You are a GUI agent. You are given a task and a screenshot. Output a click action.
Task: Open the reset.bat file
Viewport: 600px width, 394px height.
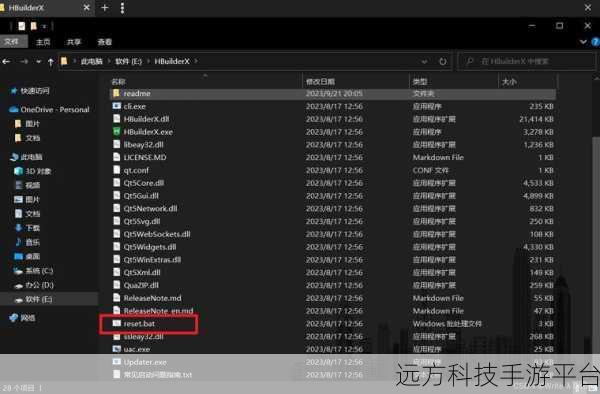click(139, 324)
